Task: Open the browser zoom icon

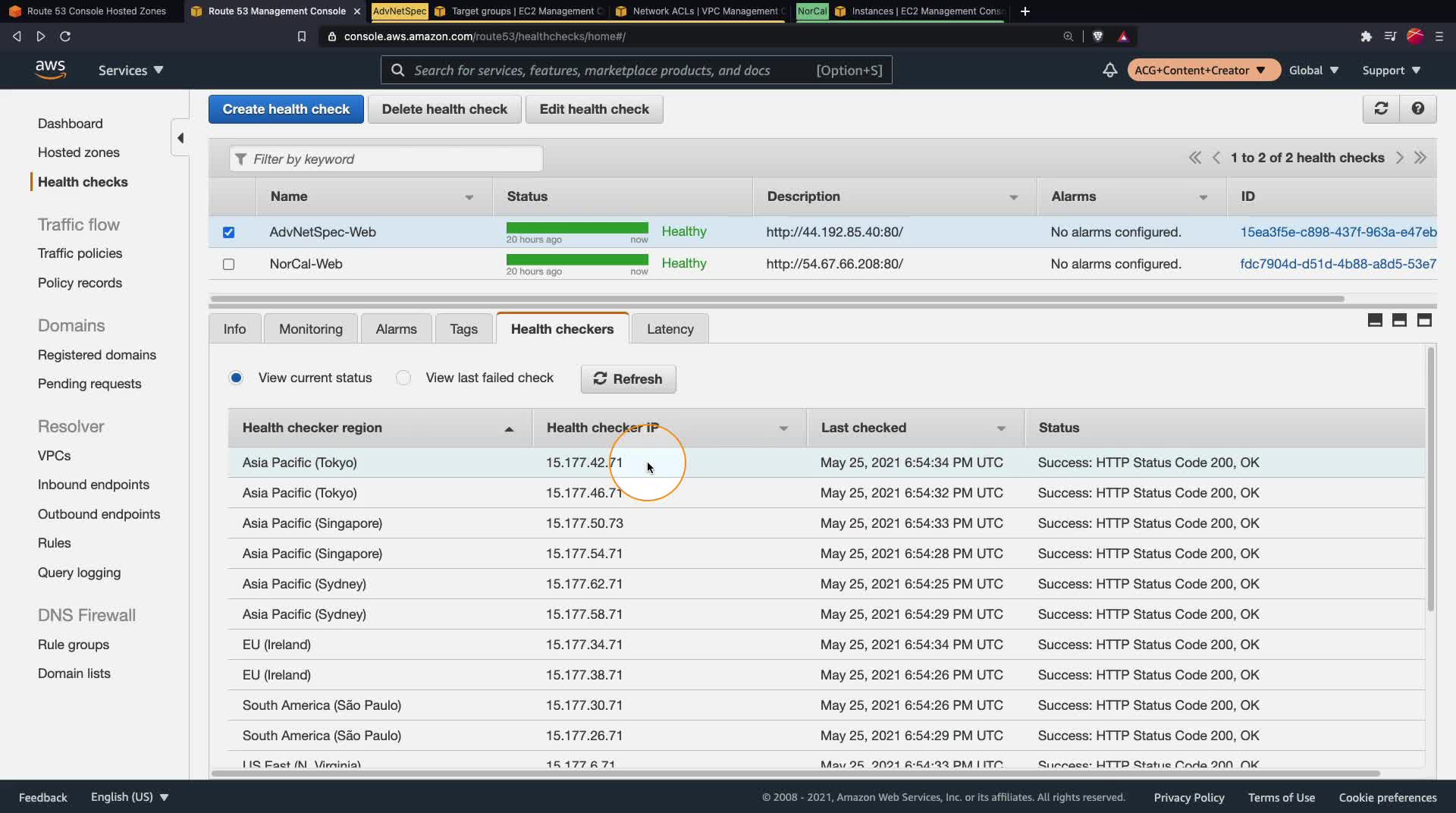Action: 1068,36
